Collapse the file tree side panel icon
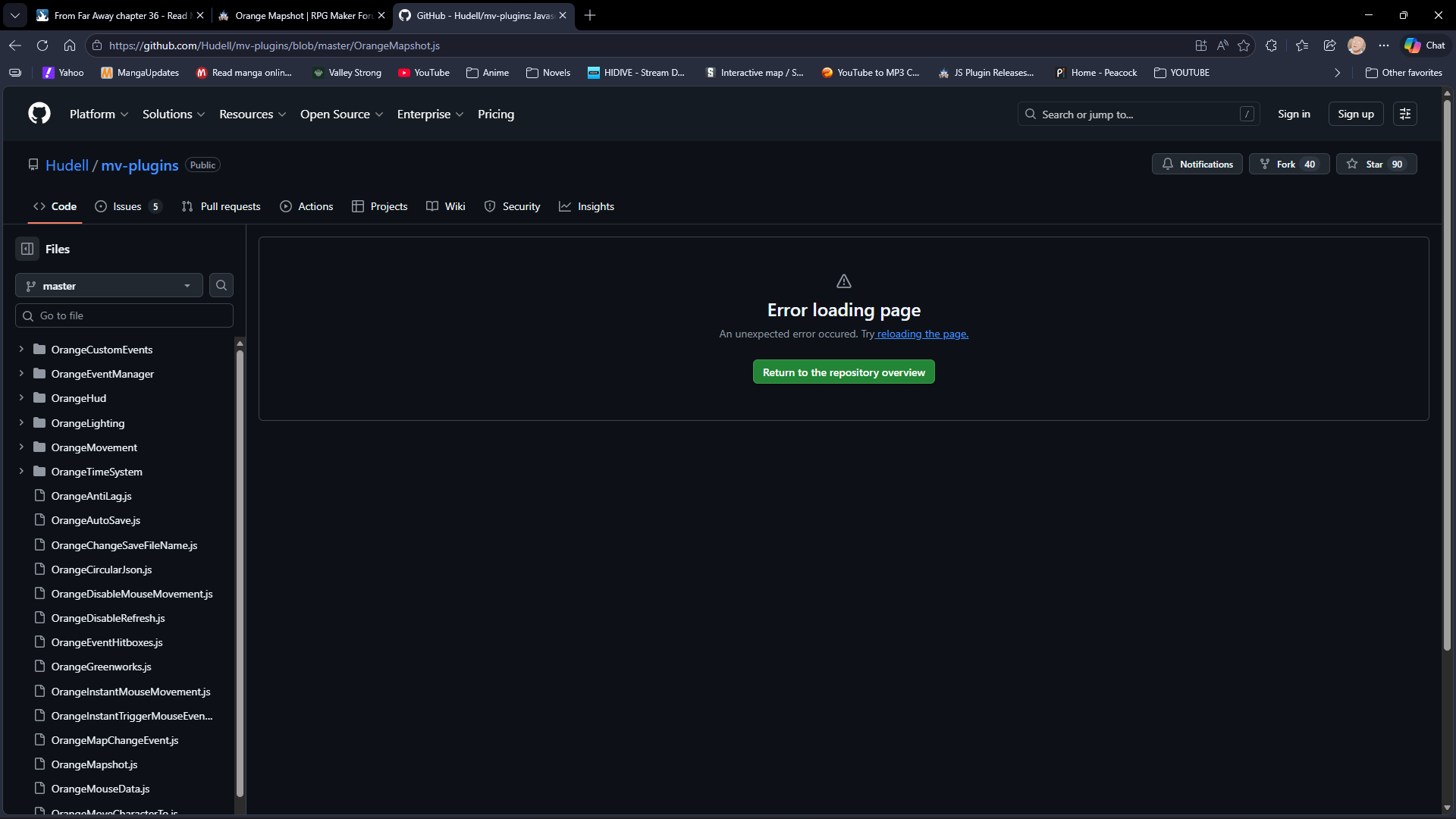1456x819 pixels. click(x=27, y=249)
